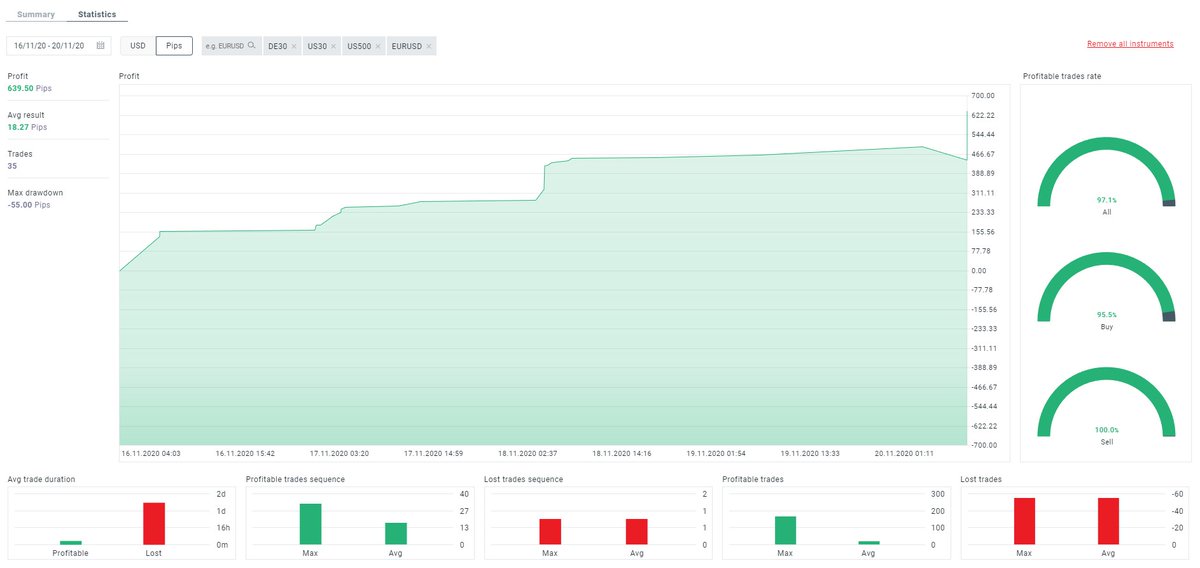Screen dimensions: 1200x568
Task: Click the Lost bar in Avg trade duration
Action: tap(153, 524)
